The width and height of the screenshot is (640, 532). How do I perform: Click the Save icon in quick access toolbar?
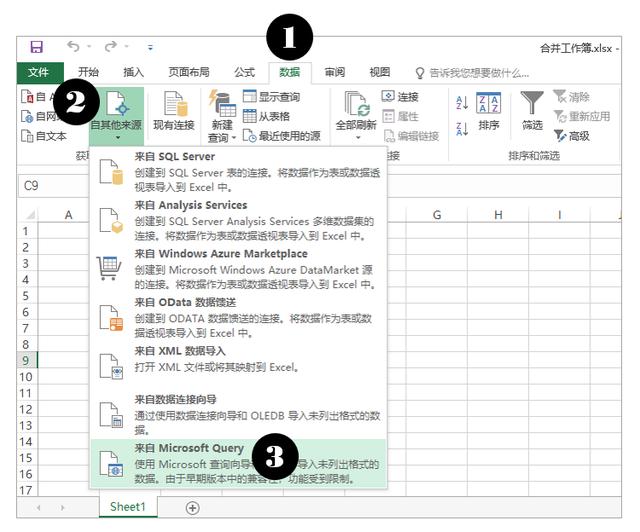(36, 47)
